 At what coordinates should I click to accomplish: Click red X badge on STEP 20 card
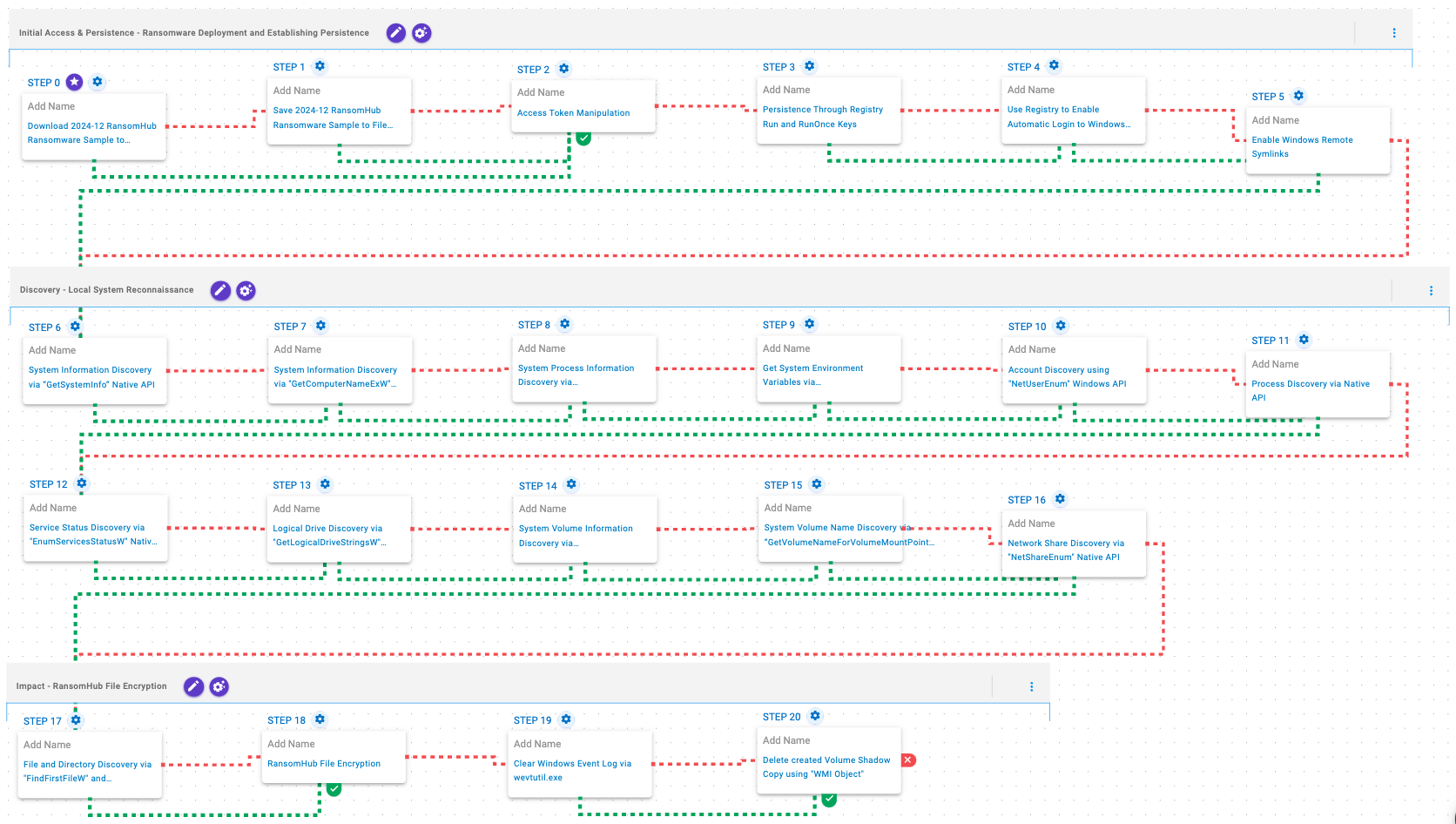(908, 760)
